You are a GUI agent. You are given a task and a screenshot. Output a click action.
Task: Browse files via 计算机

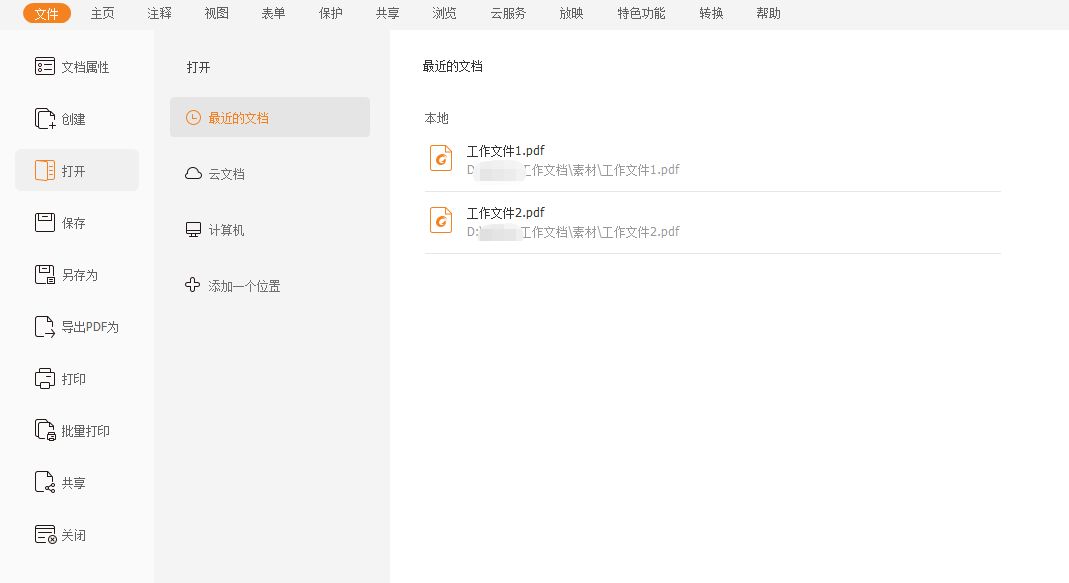click(227, 229)
